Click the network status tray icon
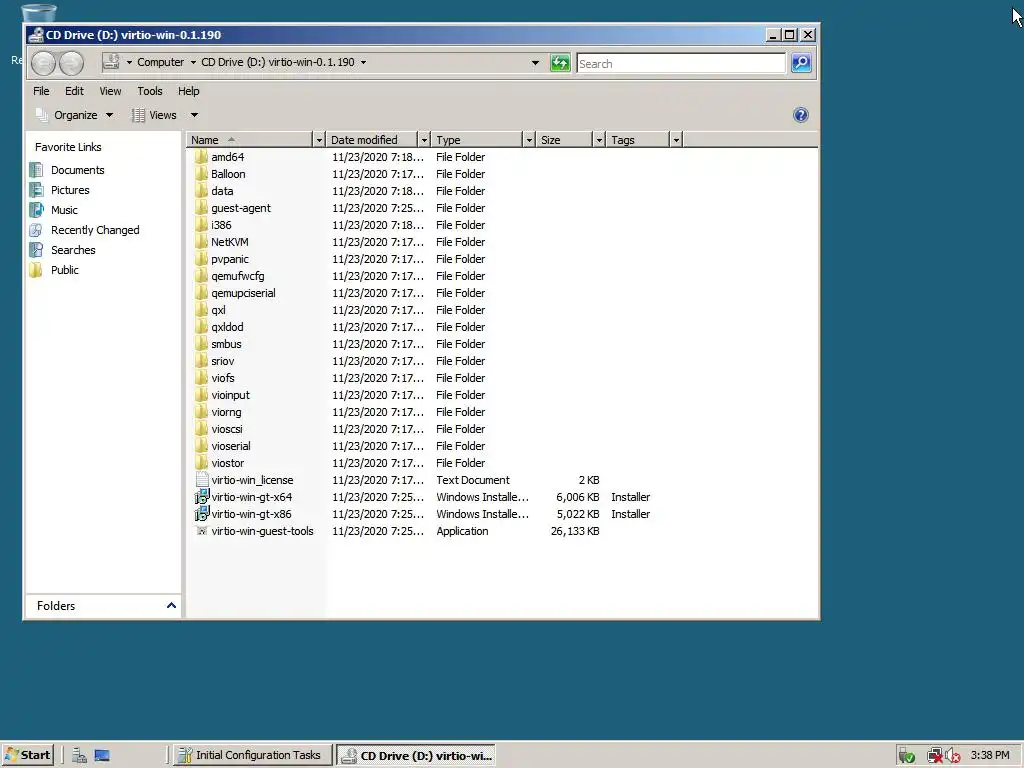1024x768 pixels. click(x=935, y=756)
